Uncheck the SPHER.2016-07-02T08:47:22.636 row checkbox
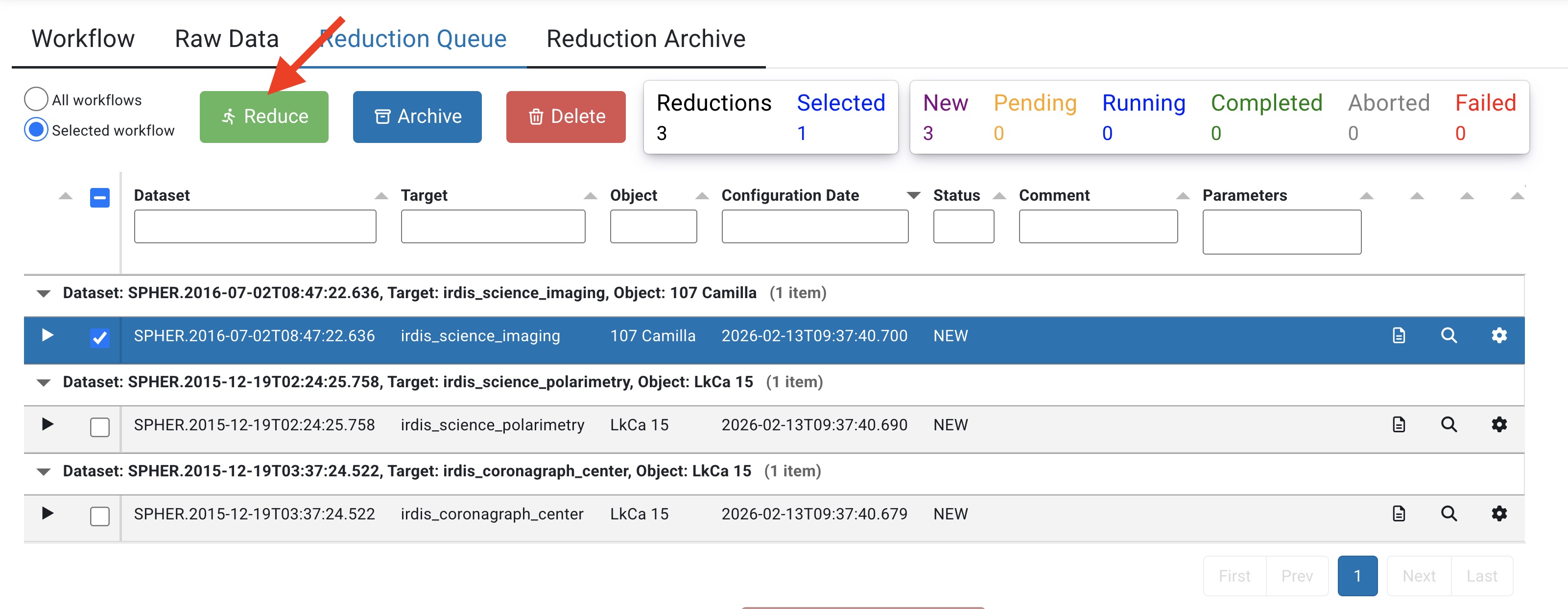Screen dimensions: 1568x609 [100, 338]
